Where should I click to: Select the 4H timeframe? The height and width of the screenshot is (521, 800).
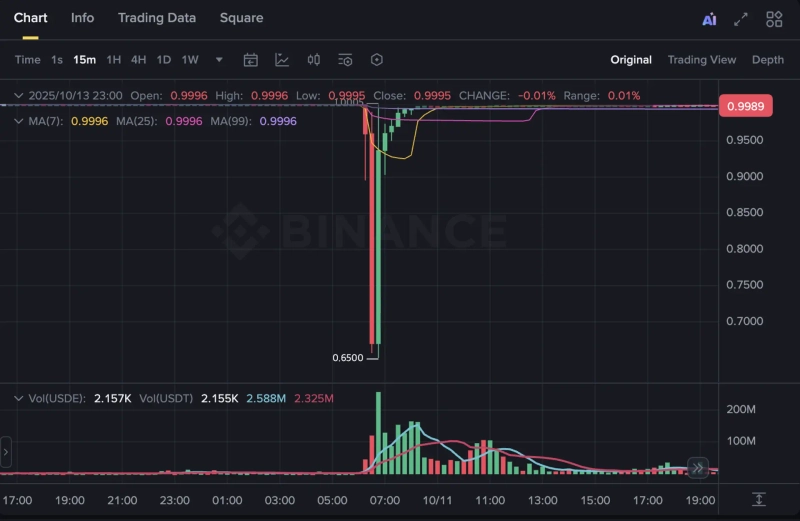pos(138,60)
